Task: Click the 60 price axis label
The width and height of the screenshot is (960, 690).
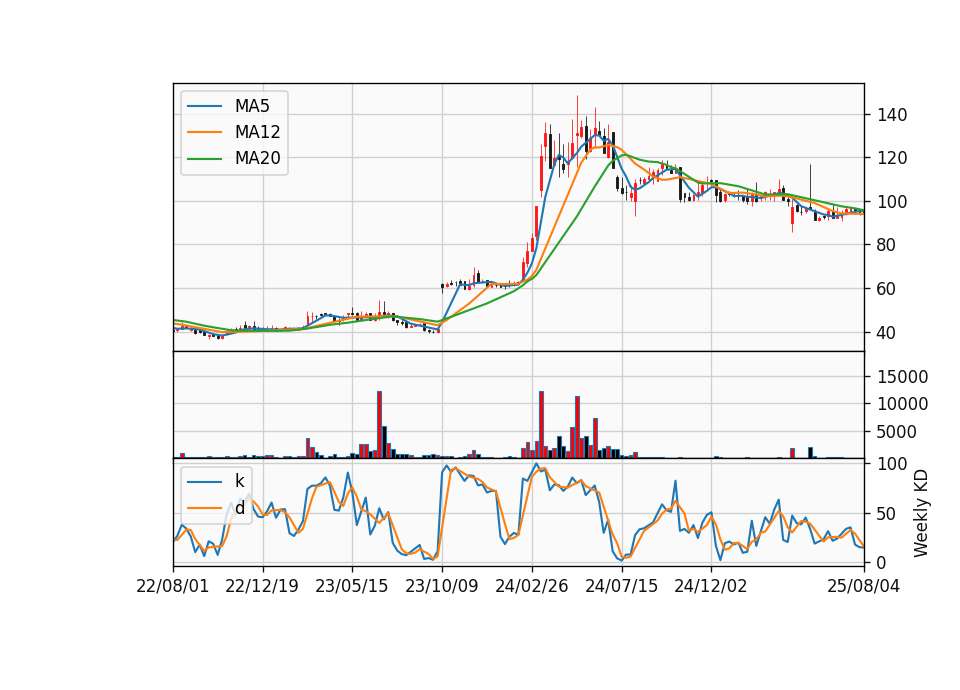Action: 887,288
